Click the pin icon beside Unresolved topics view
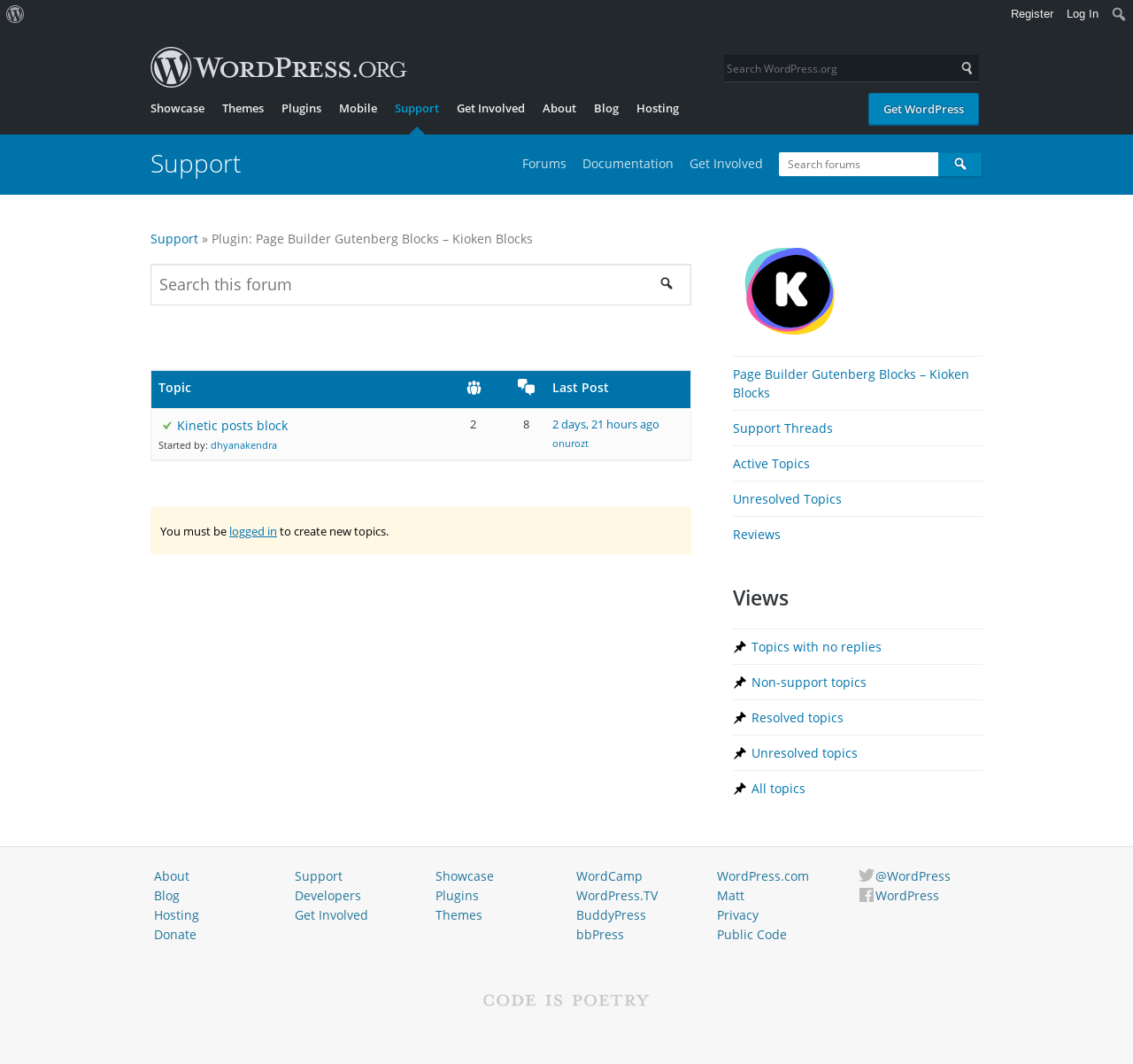This screenshot has width=1133, height=1064. click(740, 753)
